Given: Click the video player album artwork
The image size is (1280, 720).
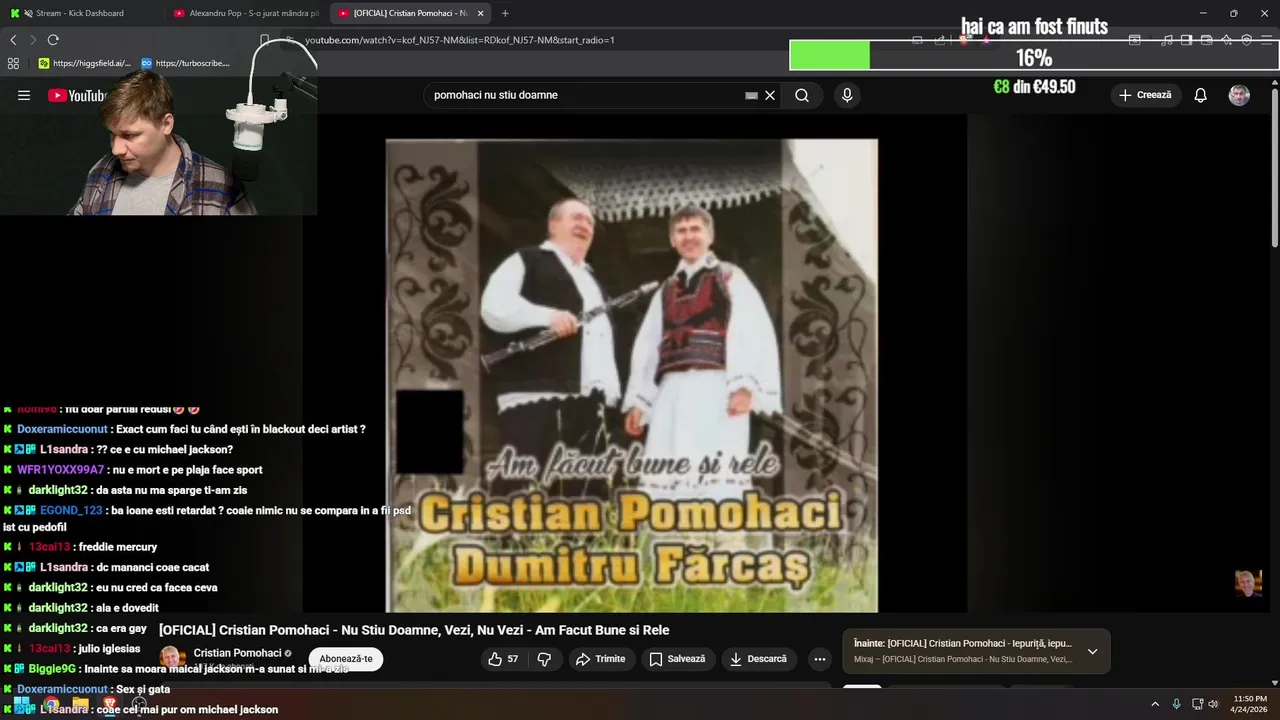Looking at the screenshot, I should coord(632,375).
